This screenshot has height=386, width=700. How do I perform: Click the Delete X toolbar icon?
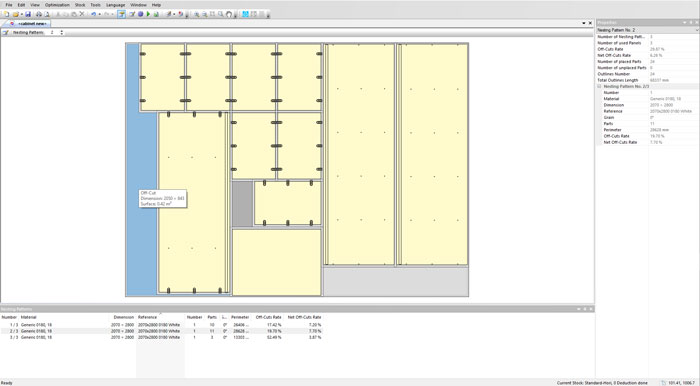point(82,14)
